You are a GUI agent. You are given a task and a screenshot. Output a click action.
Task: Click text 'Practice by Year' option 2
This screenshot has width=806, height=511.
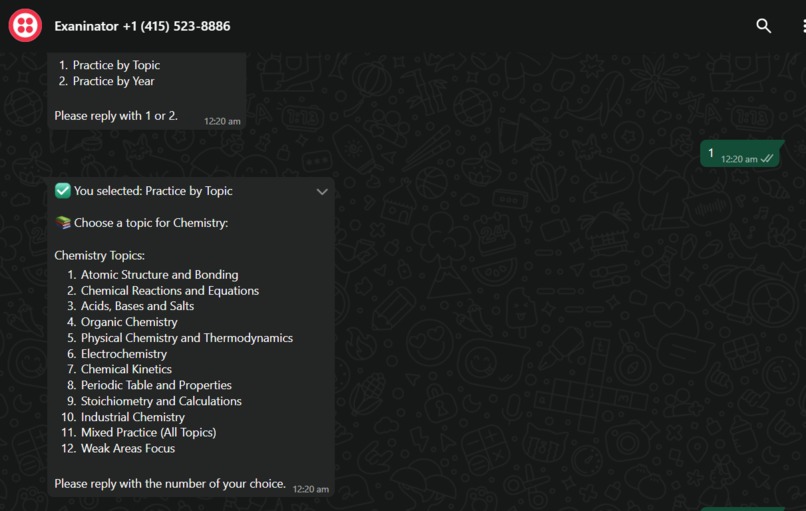click(x=113, y=81)
